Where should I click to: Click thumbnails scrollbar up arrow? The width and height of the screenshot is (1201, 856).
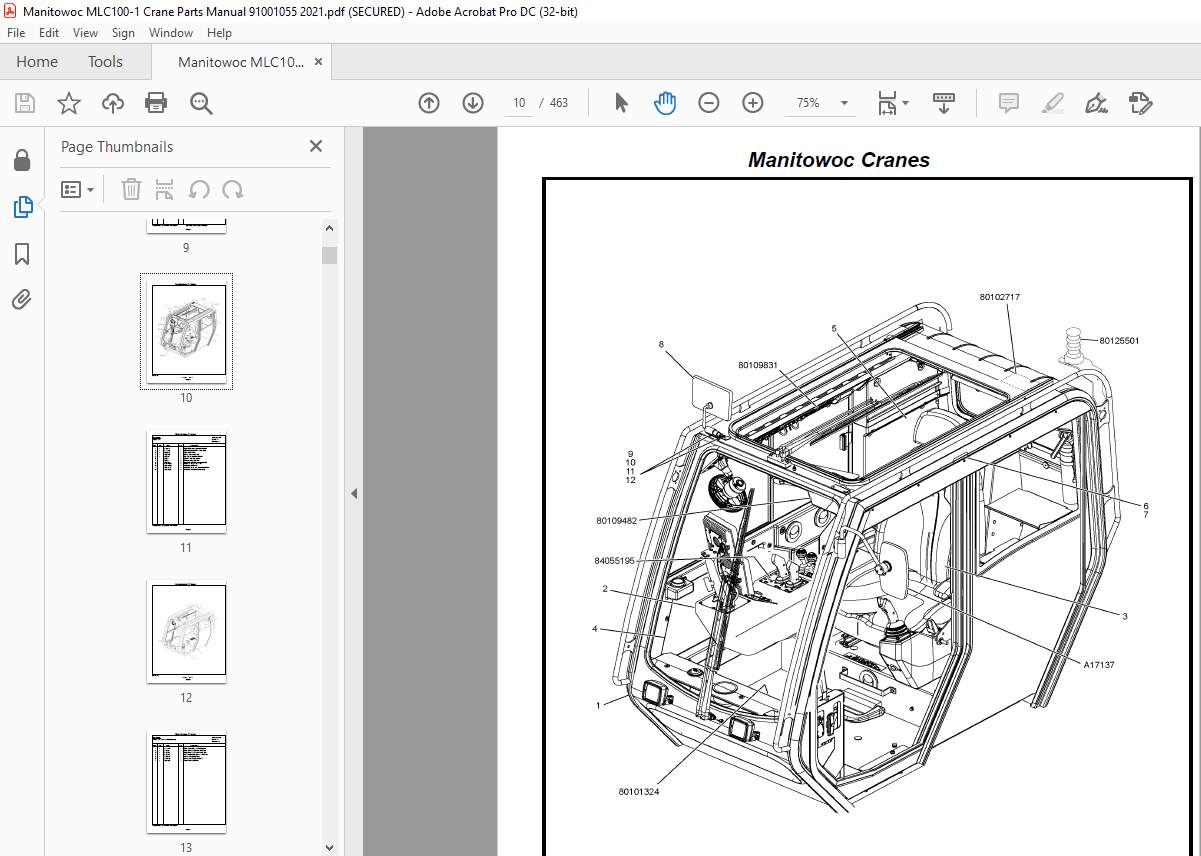pos(329,226)
